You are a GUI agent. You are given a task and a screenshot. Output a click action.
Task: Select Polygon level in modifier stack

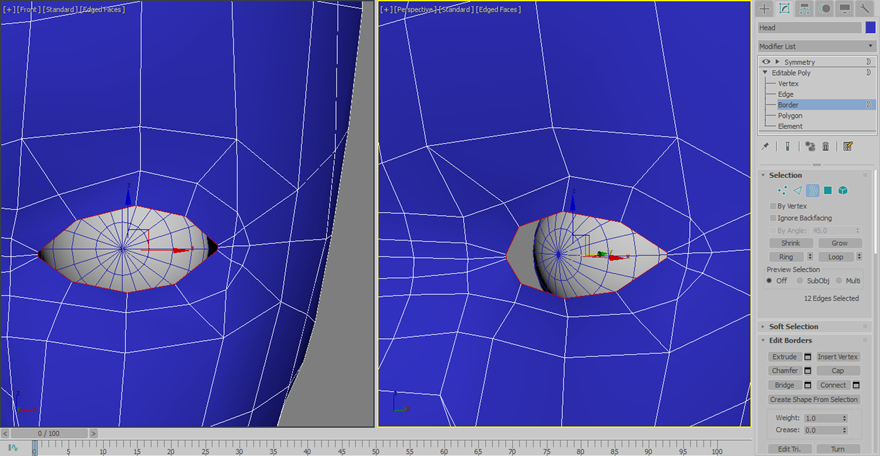(x=790, y=116)
